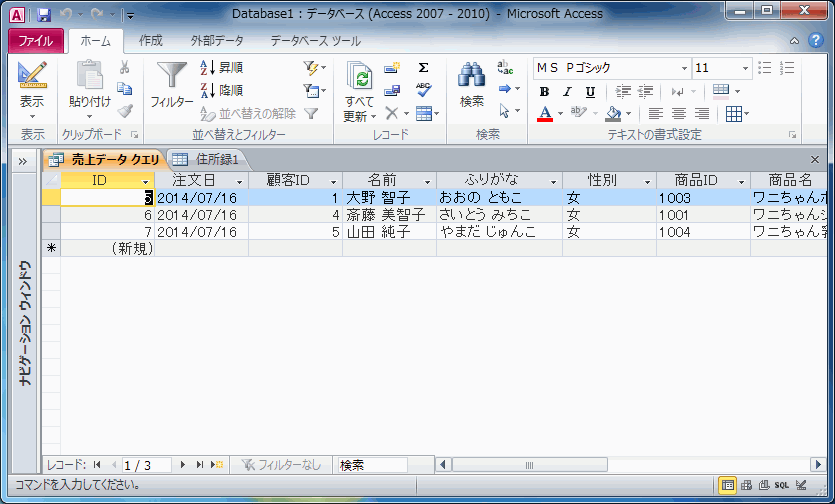The height and width of the screenshot is (504, 835).
Task: Click the Cut scissors icon
Action: tap(125, 67)
